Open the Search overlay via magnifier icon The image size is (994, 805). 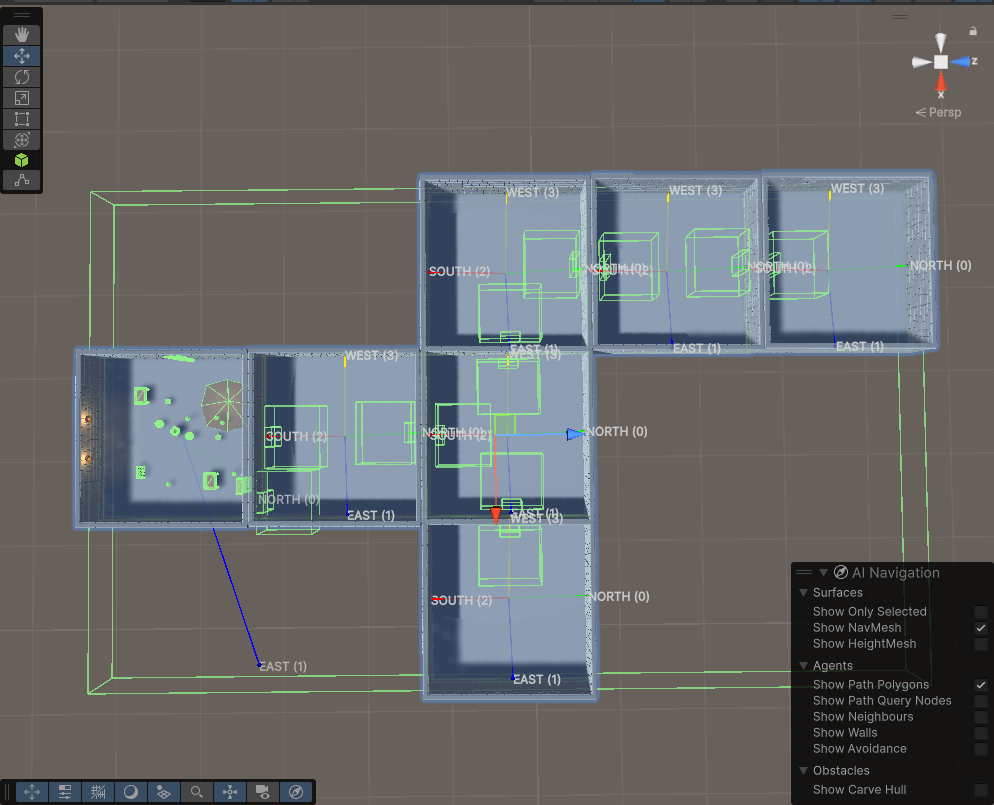197,792
